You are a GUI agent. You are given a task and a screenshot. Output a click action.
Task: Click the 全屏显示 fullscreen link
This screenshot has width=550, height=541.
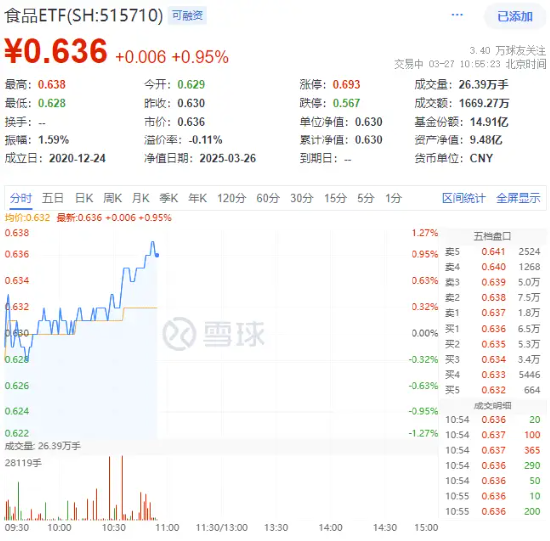(518, 198)
